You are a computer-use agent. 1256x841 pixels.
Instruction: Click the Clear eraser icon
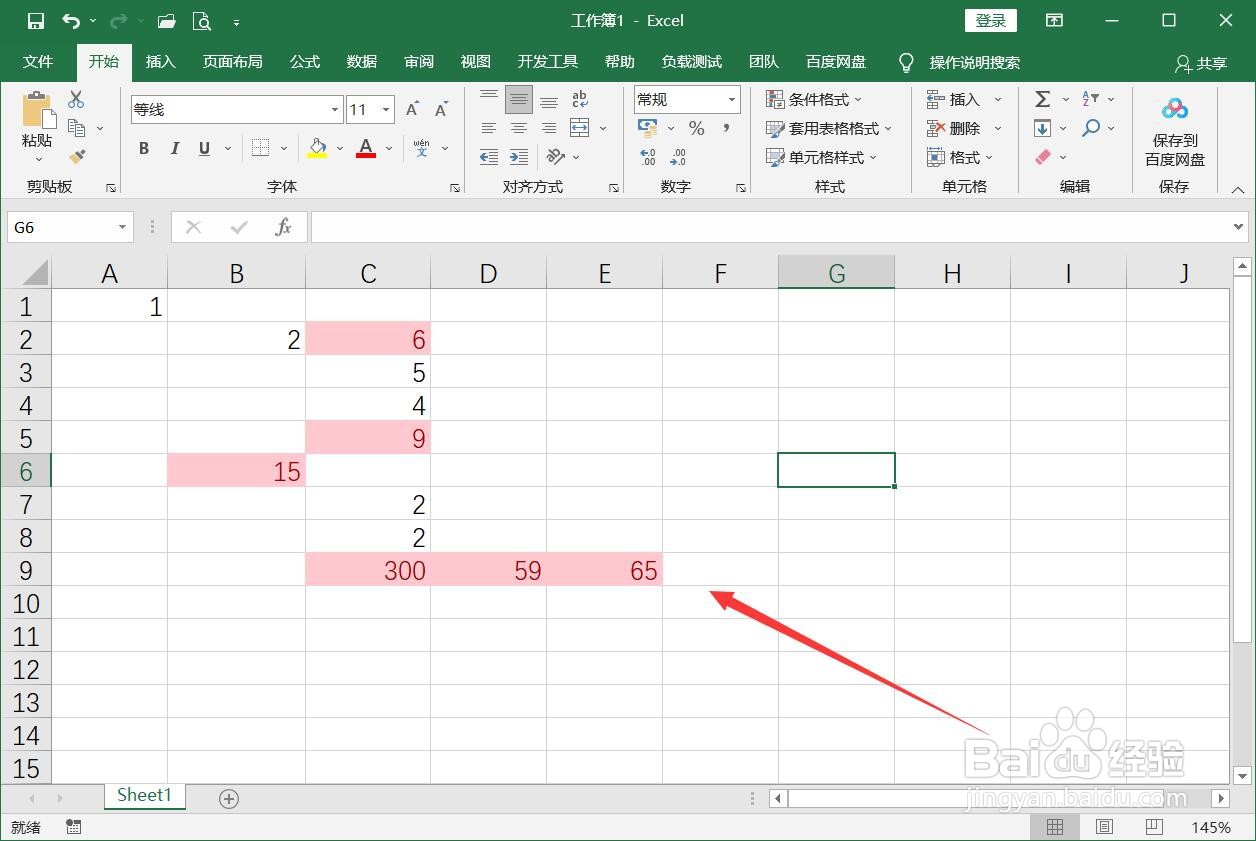click(x=1043, y=157)
